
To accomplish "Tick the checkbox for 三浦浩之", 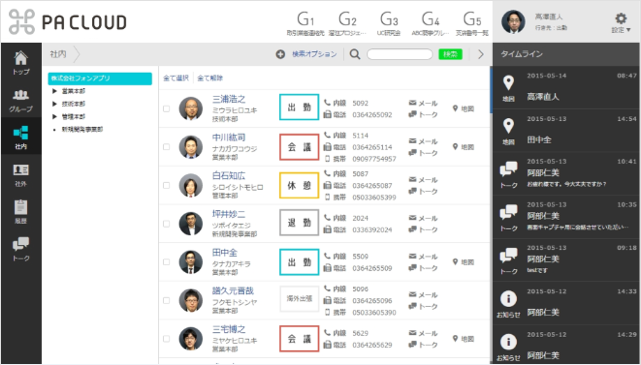I will [x=166, y=109].
